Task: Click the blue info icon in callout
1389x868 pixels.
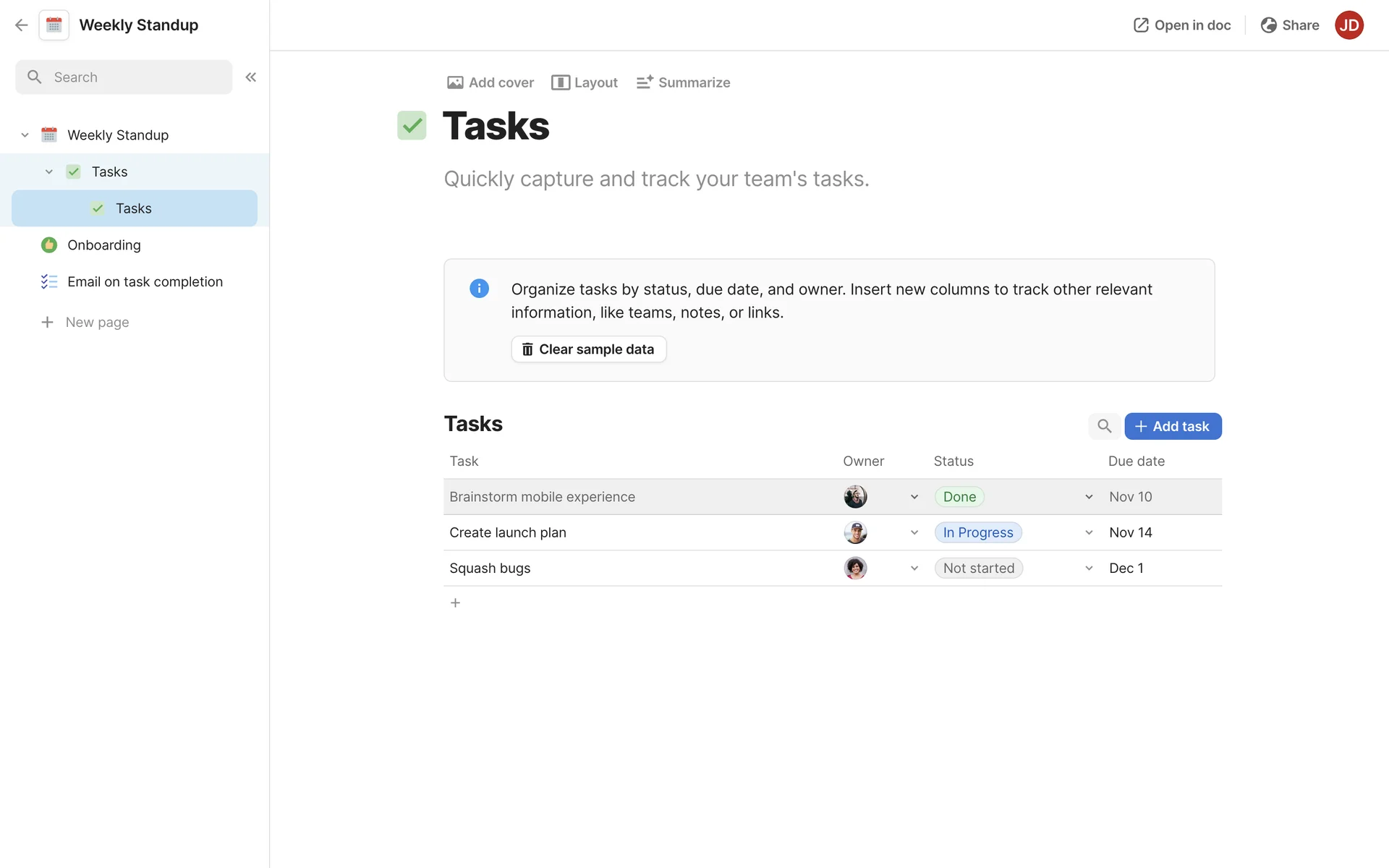Action: point(479,289)
